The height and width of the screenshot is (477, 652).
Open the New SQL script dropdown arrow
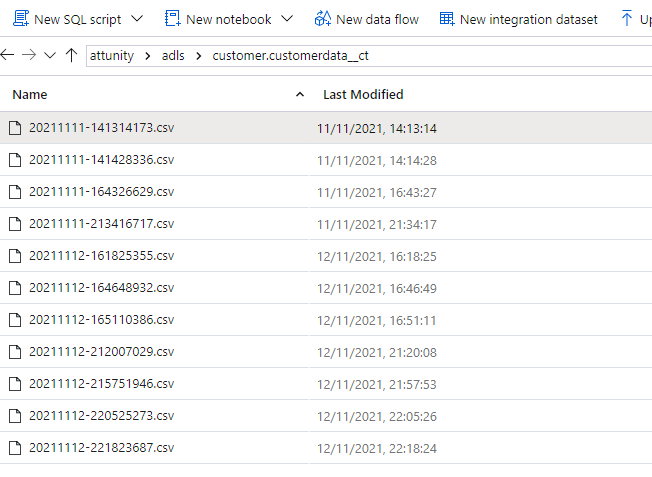pos(137,19)
